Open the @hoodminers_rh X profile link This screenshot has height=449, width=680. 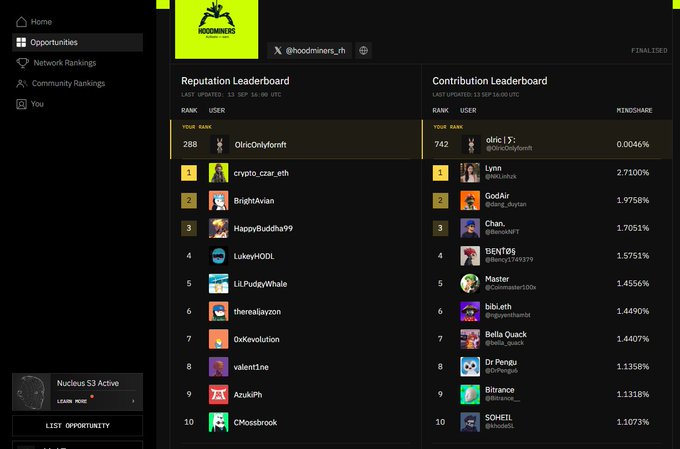coord(310,50)
